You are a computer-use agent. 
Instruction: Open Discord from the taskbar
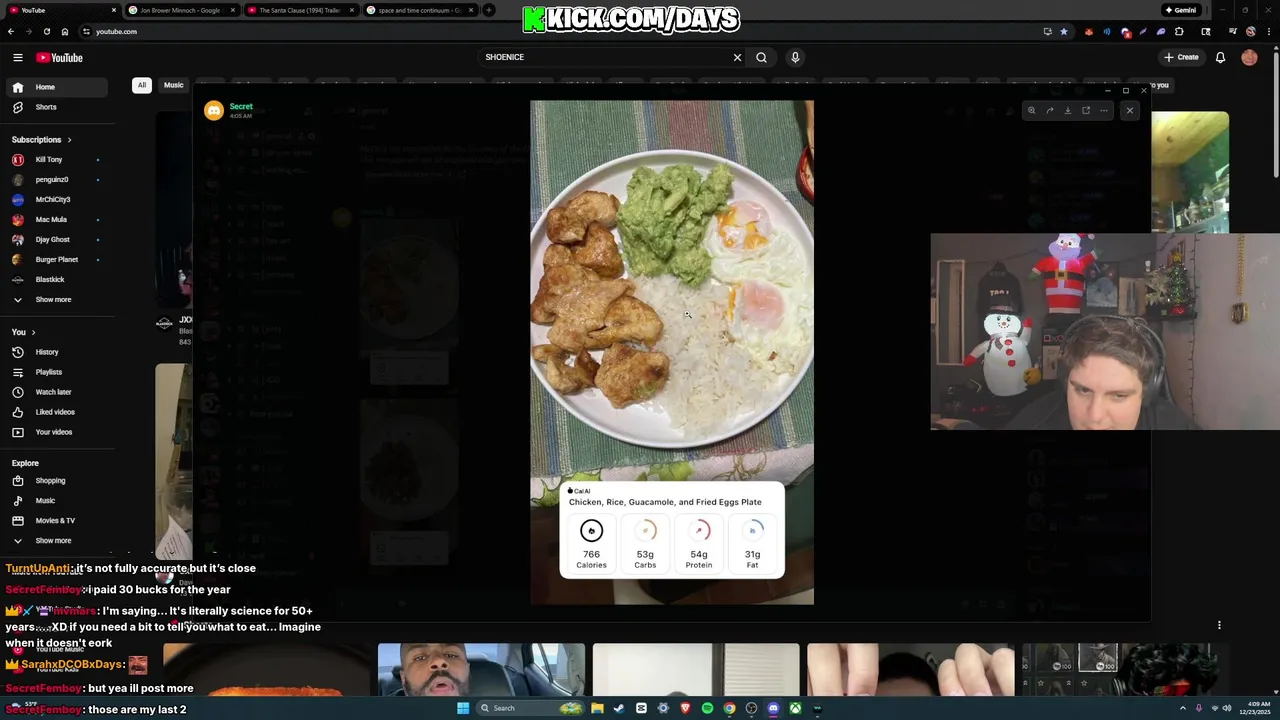coord(773,708)
